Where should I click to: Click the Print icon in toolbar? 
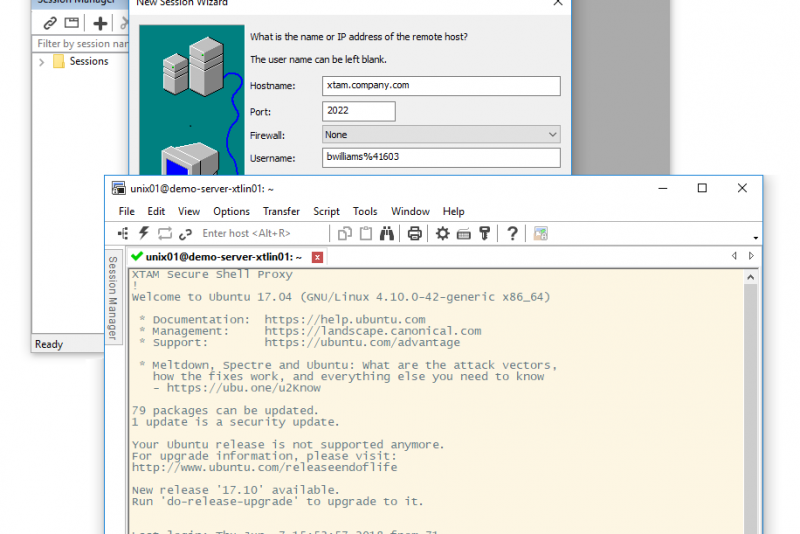[x=414, y=234]
